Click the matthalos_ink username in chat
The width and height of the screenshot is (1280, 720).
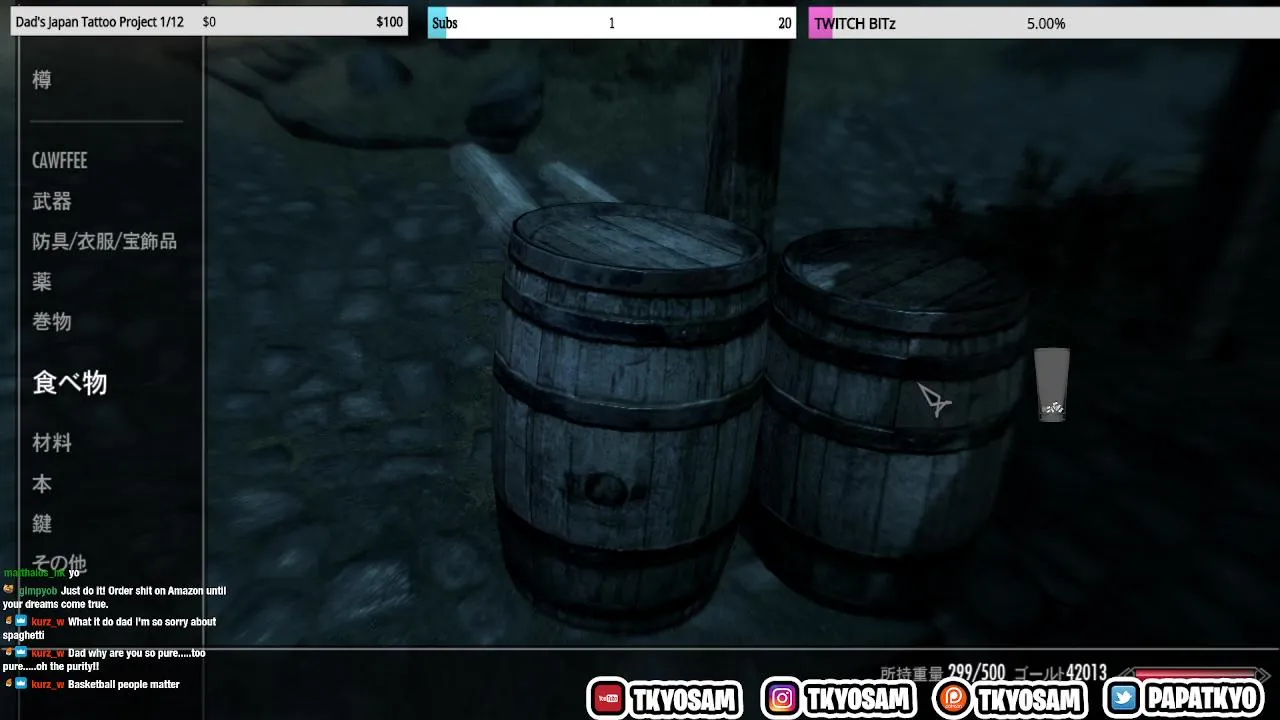click(35, 573)
